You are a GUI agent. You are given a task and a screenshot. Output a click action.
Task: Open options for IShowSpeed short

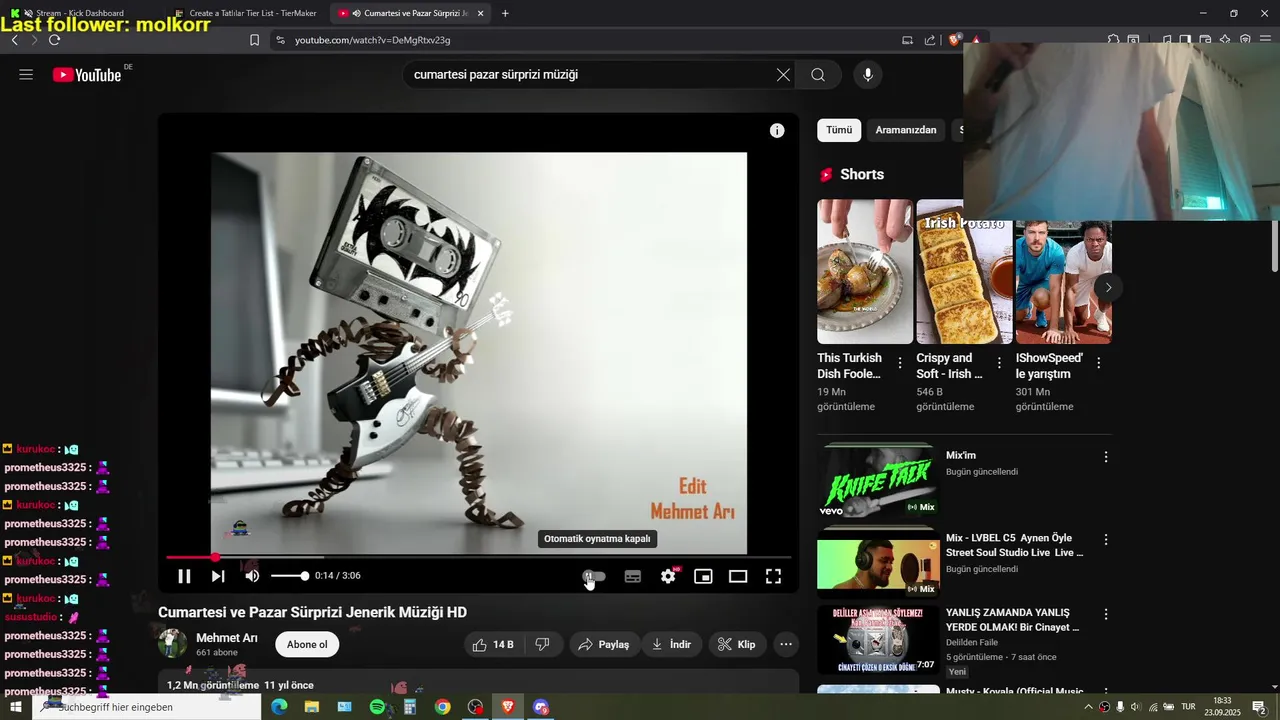coord(1099,363)
